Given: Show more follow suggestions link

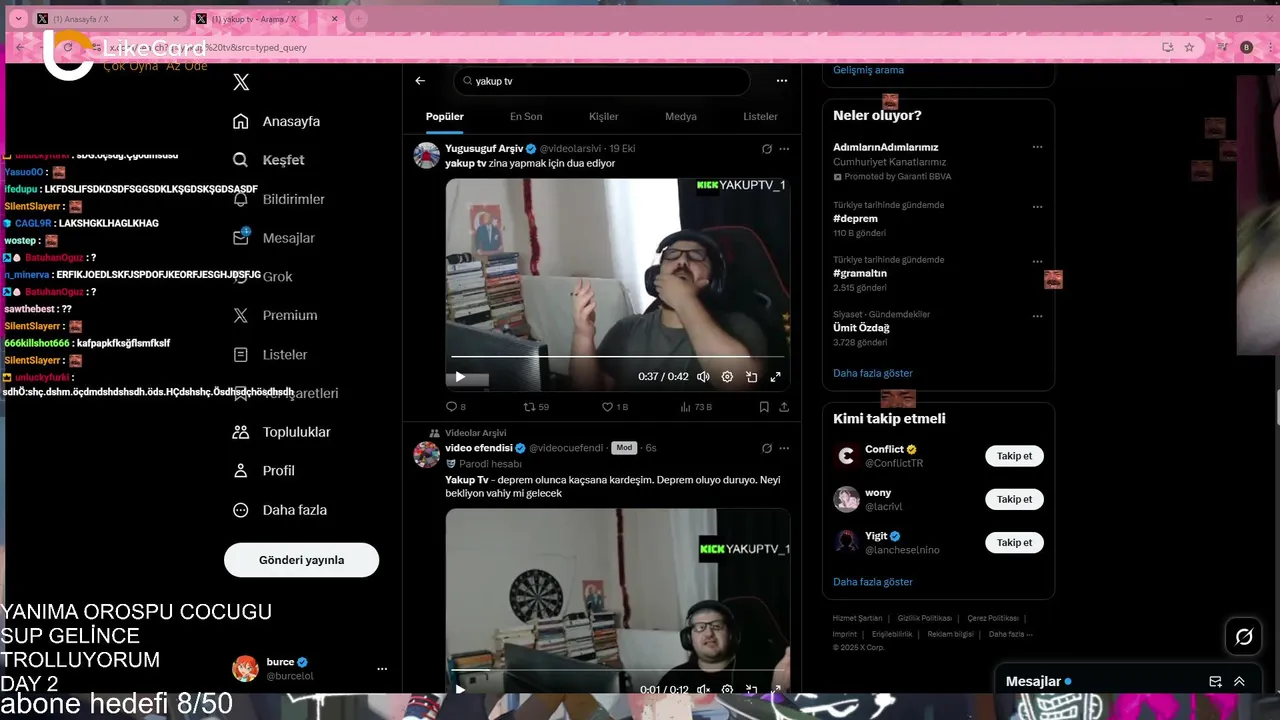Looking at the screenshot, I should (x=873, y=581).
